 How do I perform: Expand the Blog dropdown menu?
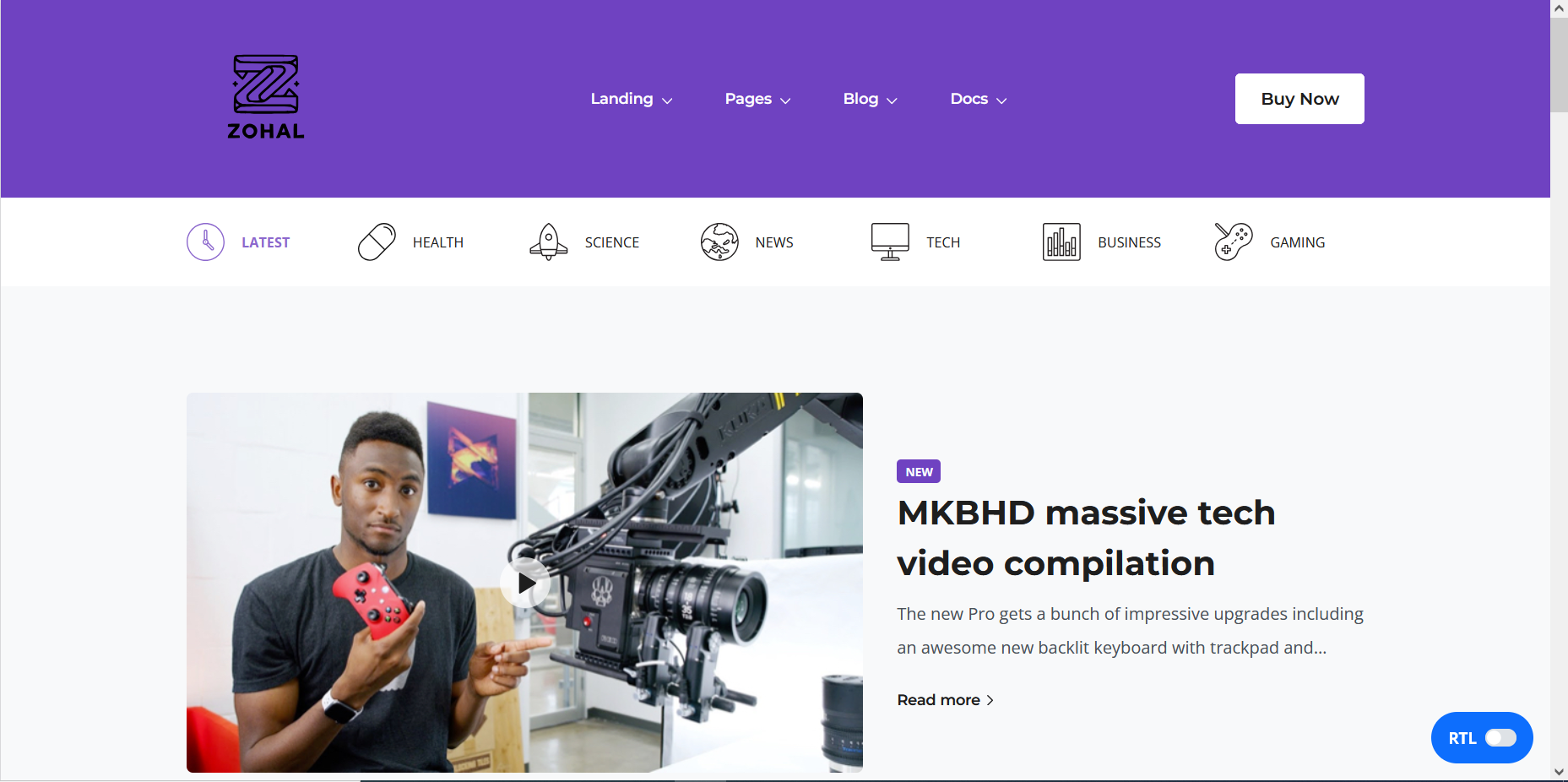coord(869,99)
